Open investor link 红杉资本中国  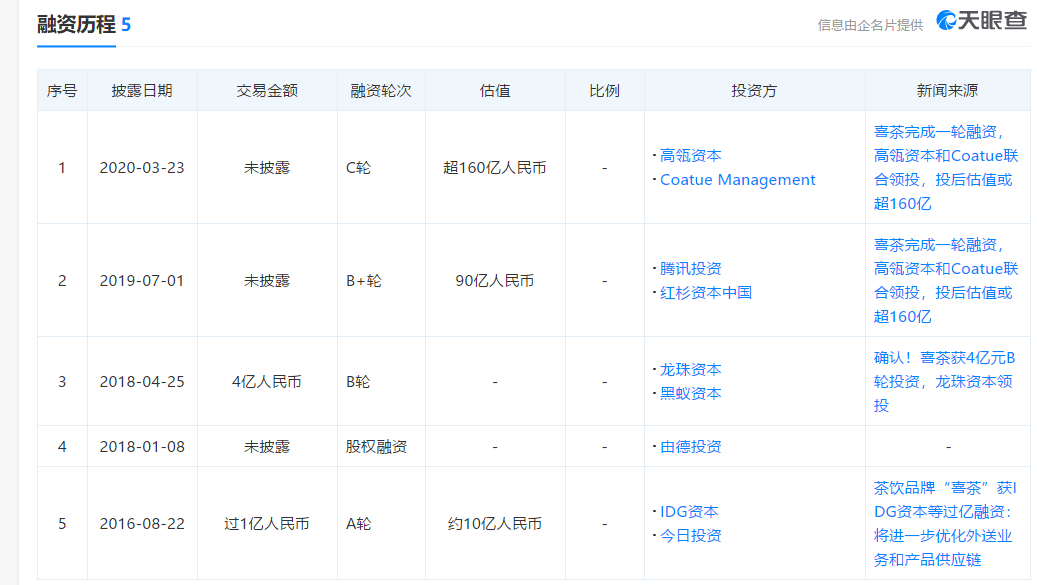[706, 293]
